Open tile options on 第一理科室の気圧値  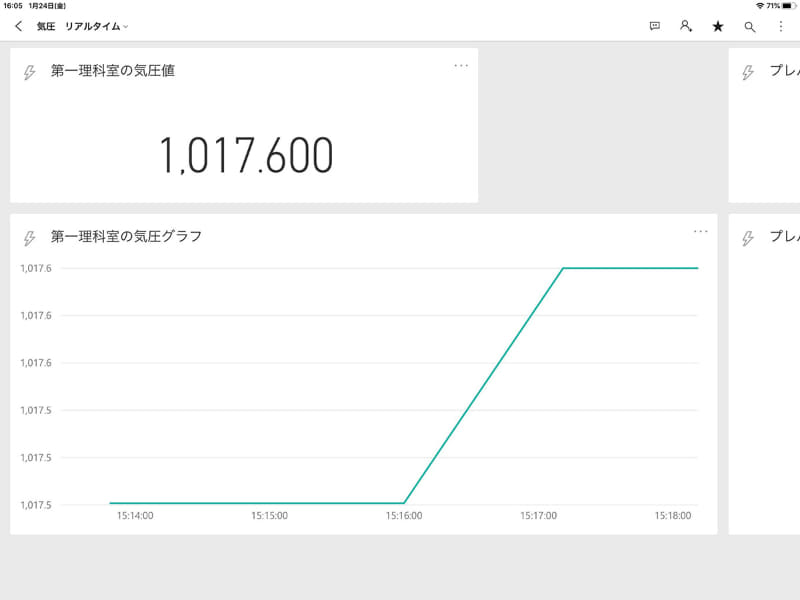point(462,64)
